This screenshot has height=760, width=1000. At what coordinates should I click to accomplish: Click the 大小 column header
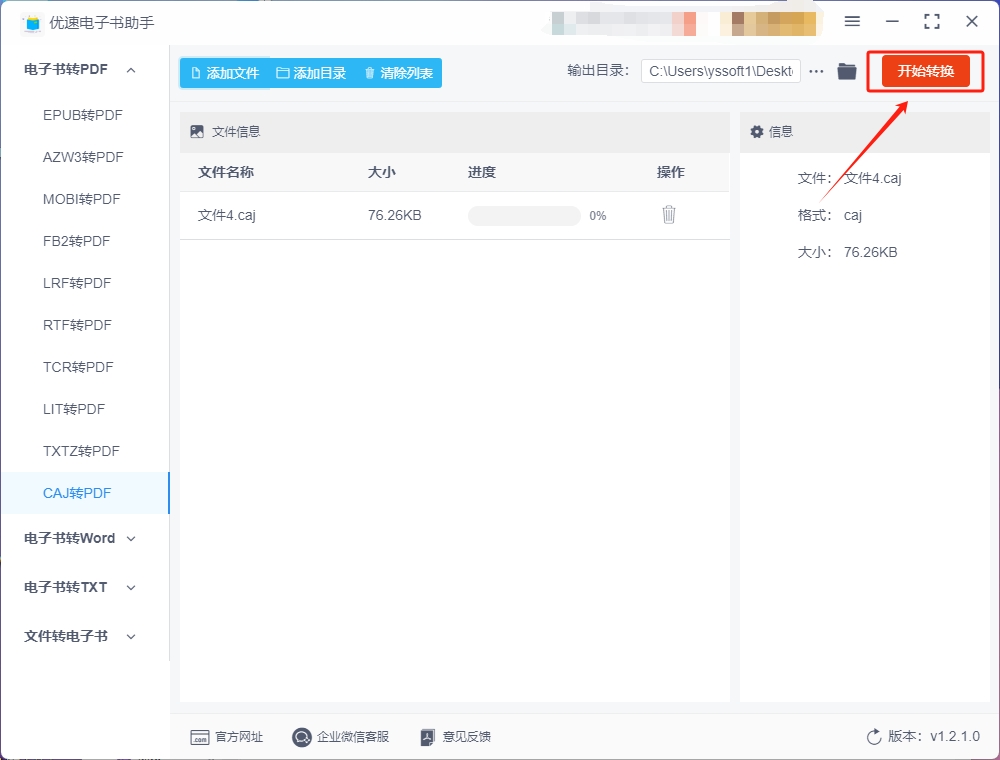tap(382, 172)
